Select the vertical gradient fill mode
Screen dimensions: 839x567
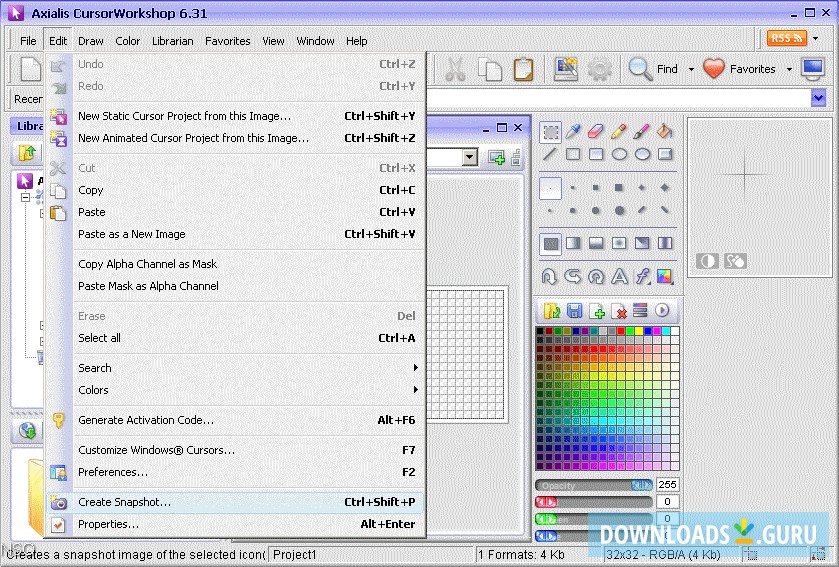click(x=596, y=244)
